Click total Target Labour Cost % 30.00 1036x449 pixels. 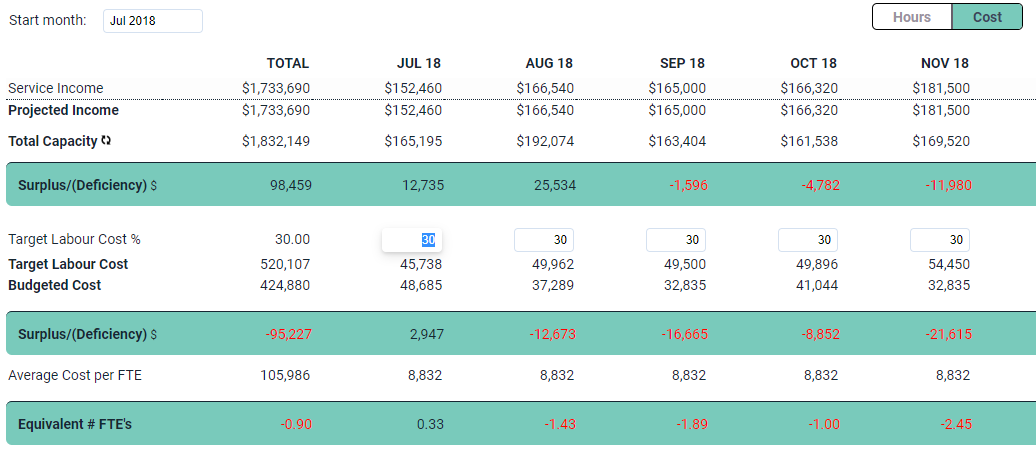pos(293,240)
